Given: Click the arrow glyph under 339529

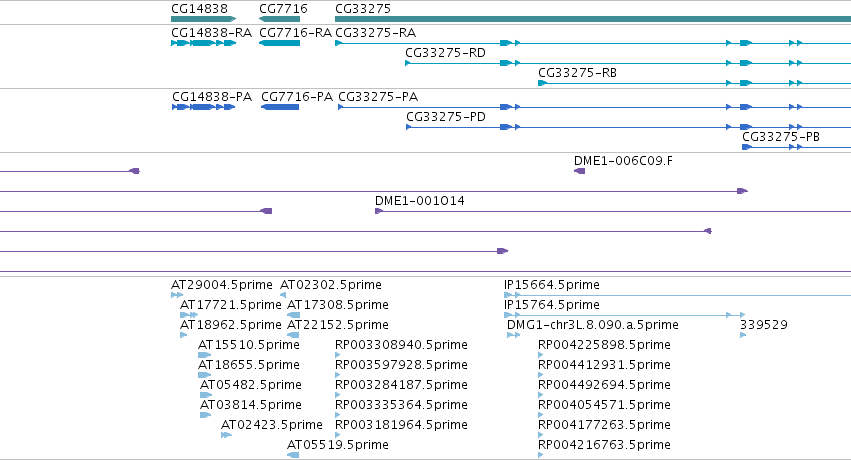Looking at the screenshot, I should 743,335.
